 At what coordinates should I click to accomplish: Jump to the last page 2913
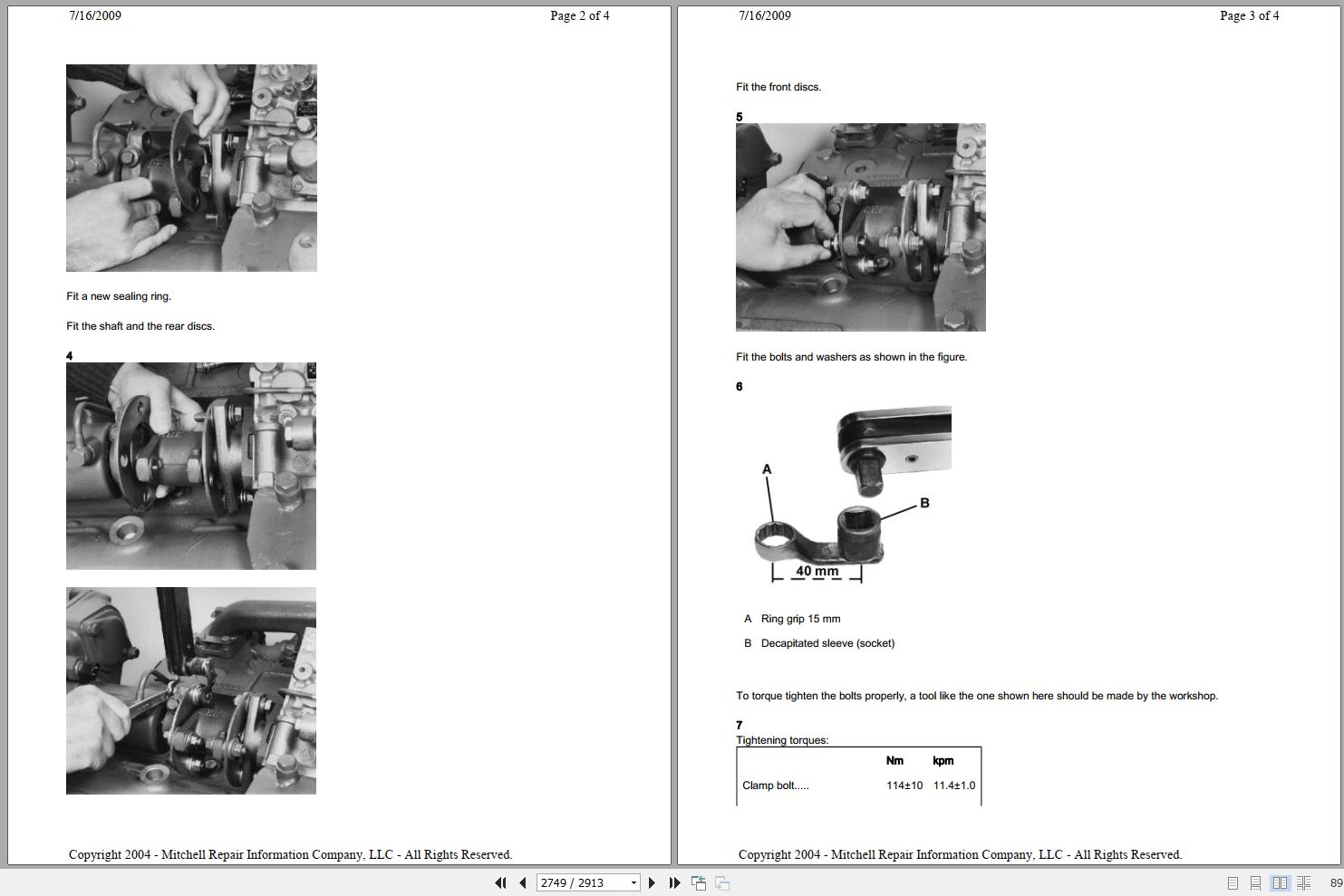click(674, 882)
